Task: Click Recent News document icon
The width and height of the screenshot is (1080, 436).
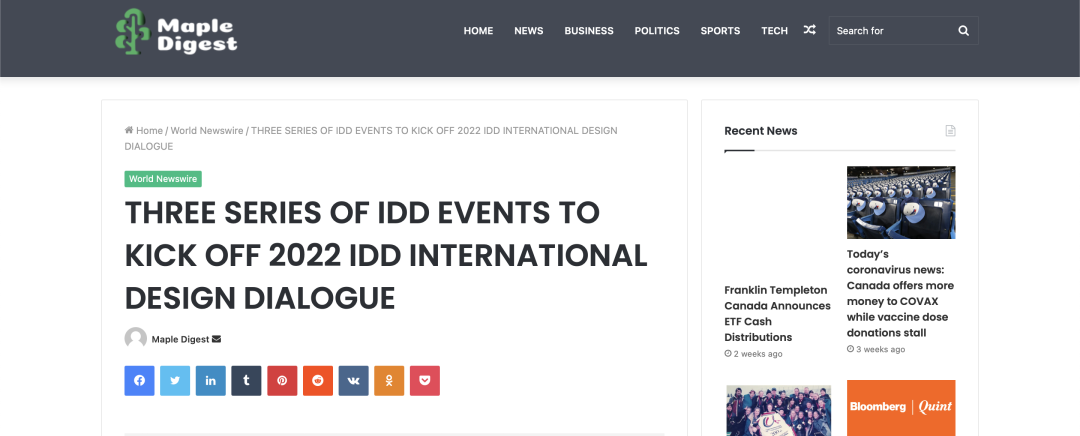Action: point(951,131)
